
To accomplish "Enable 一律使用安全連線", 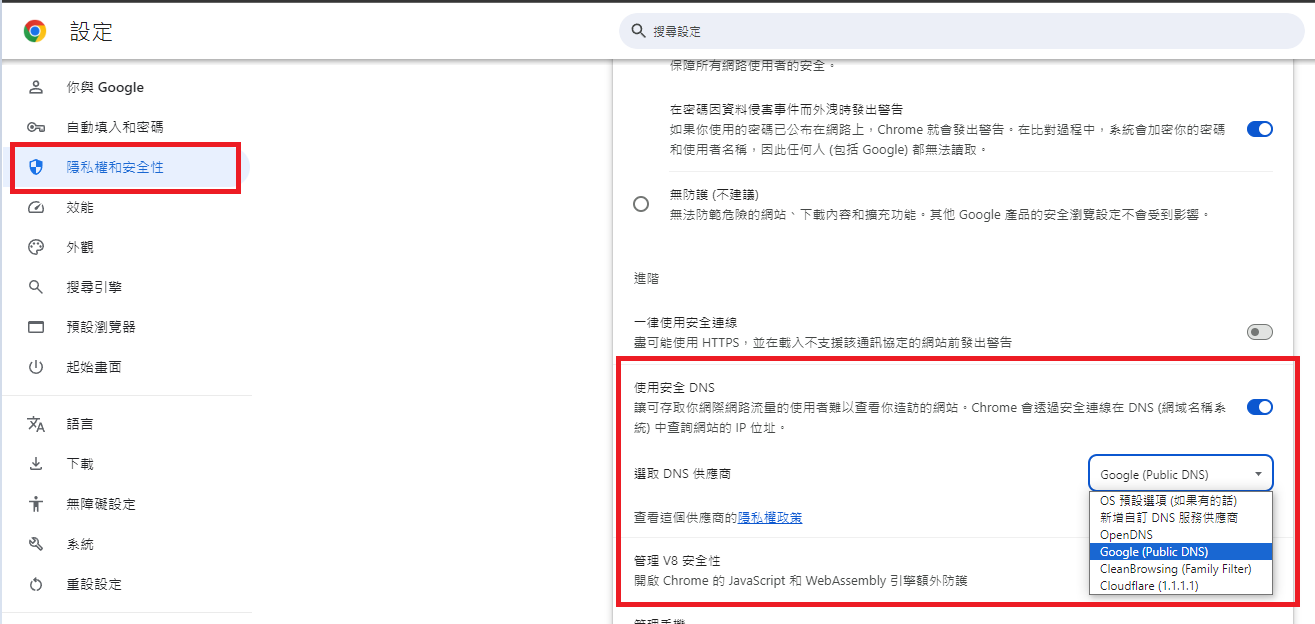I will pos(1259,331).
